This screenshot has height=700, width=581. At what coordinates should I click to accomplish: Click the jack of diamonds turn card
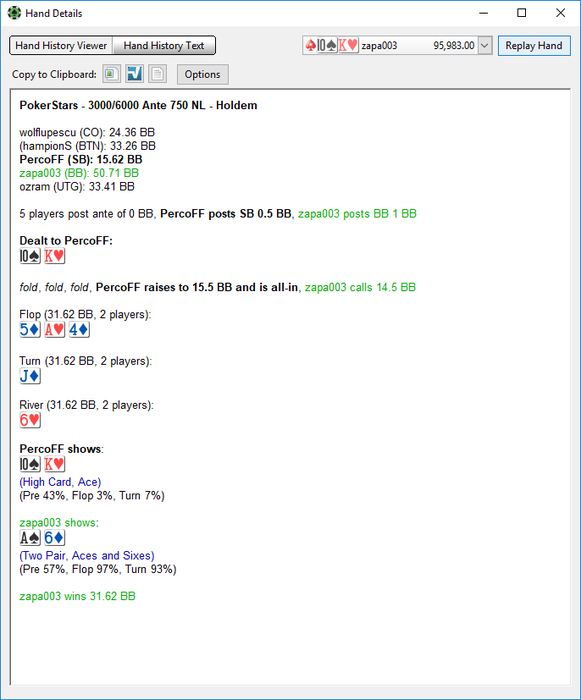click(30, 376)
